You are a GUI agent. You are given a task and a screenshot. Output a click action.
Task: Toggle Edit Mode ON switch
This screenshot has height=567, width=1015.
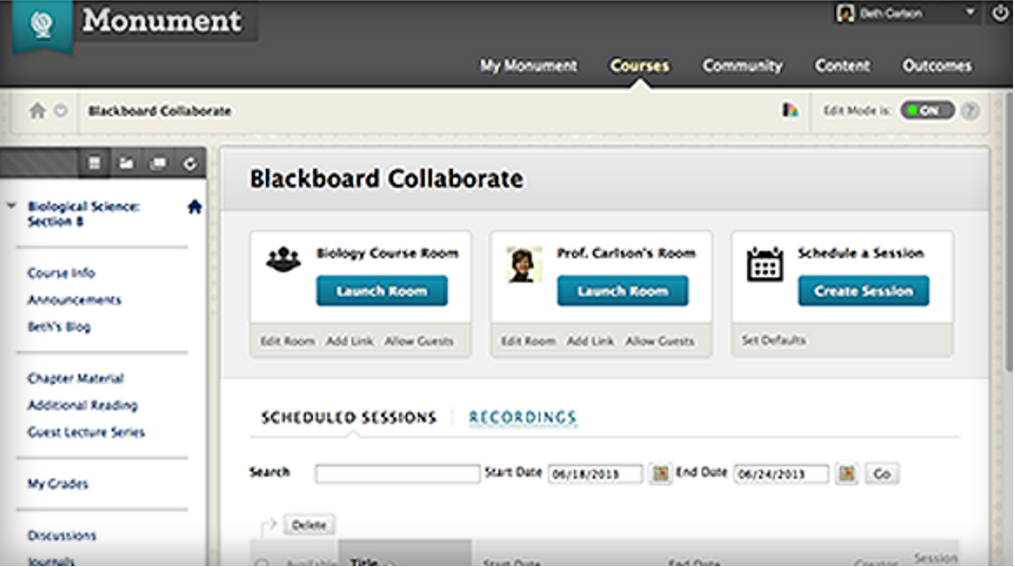pos(927,111)
